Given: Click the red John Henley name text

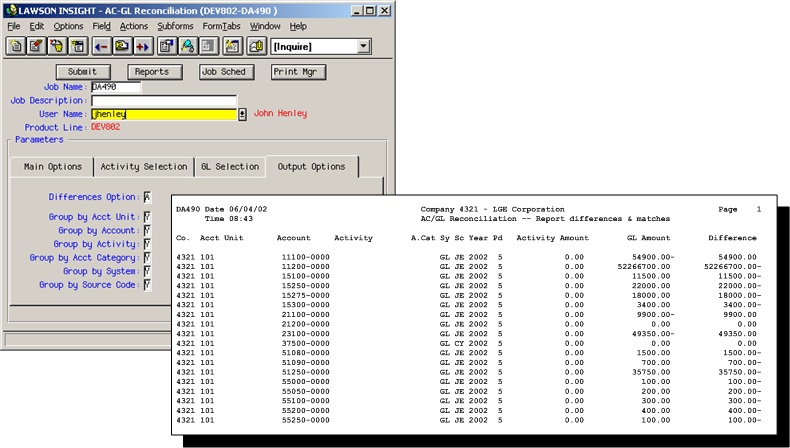Looking at the screenshot, I should [x=280, y=113].
